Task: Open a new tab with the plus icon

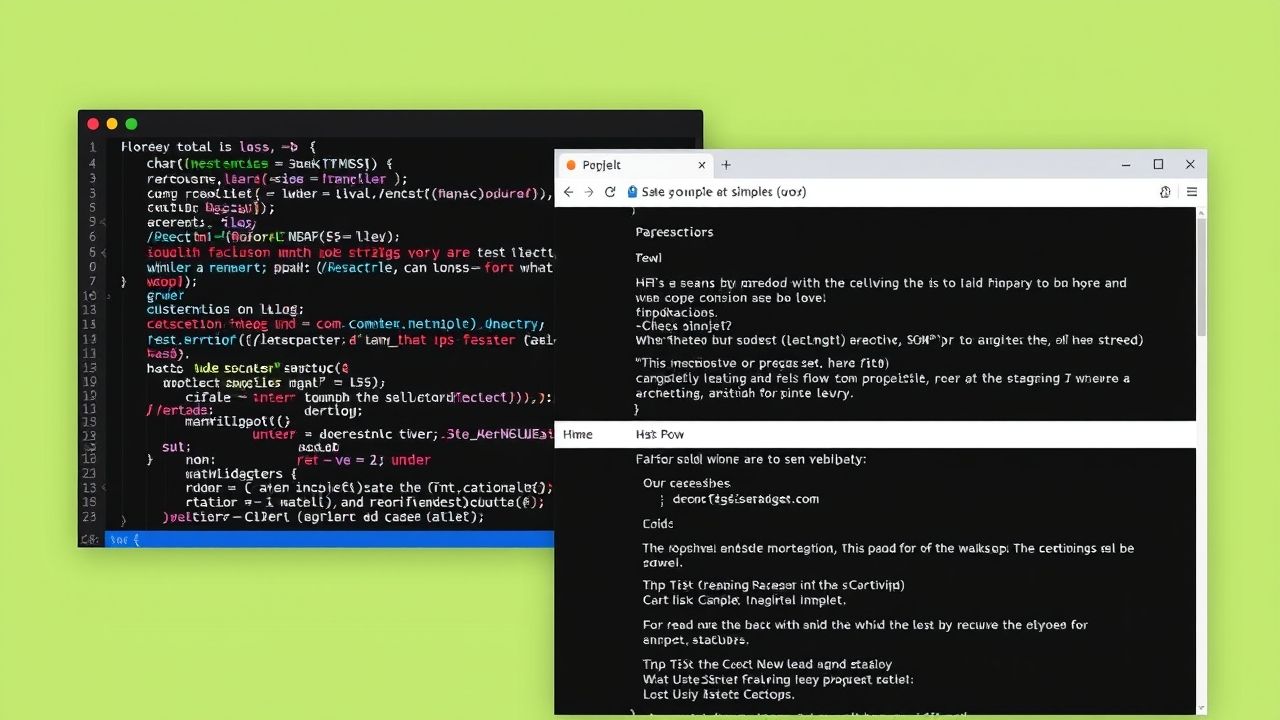Action: click(725, 164)
